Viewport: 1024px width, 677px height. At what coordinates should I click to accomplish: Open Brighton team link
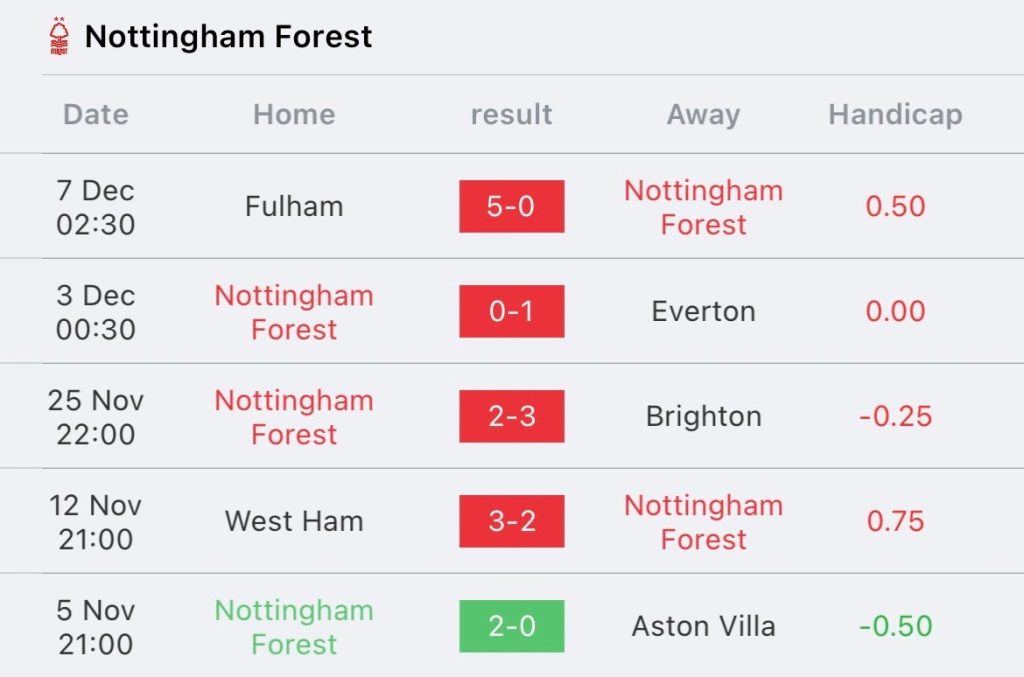703,416
